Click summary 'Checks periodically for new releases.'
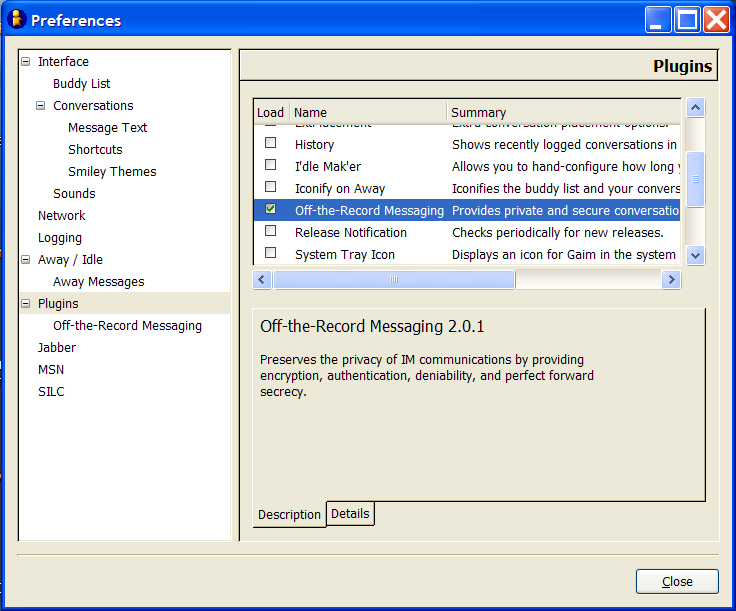 click(x=558, y=233)
